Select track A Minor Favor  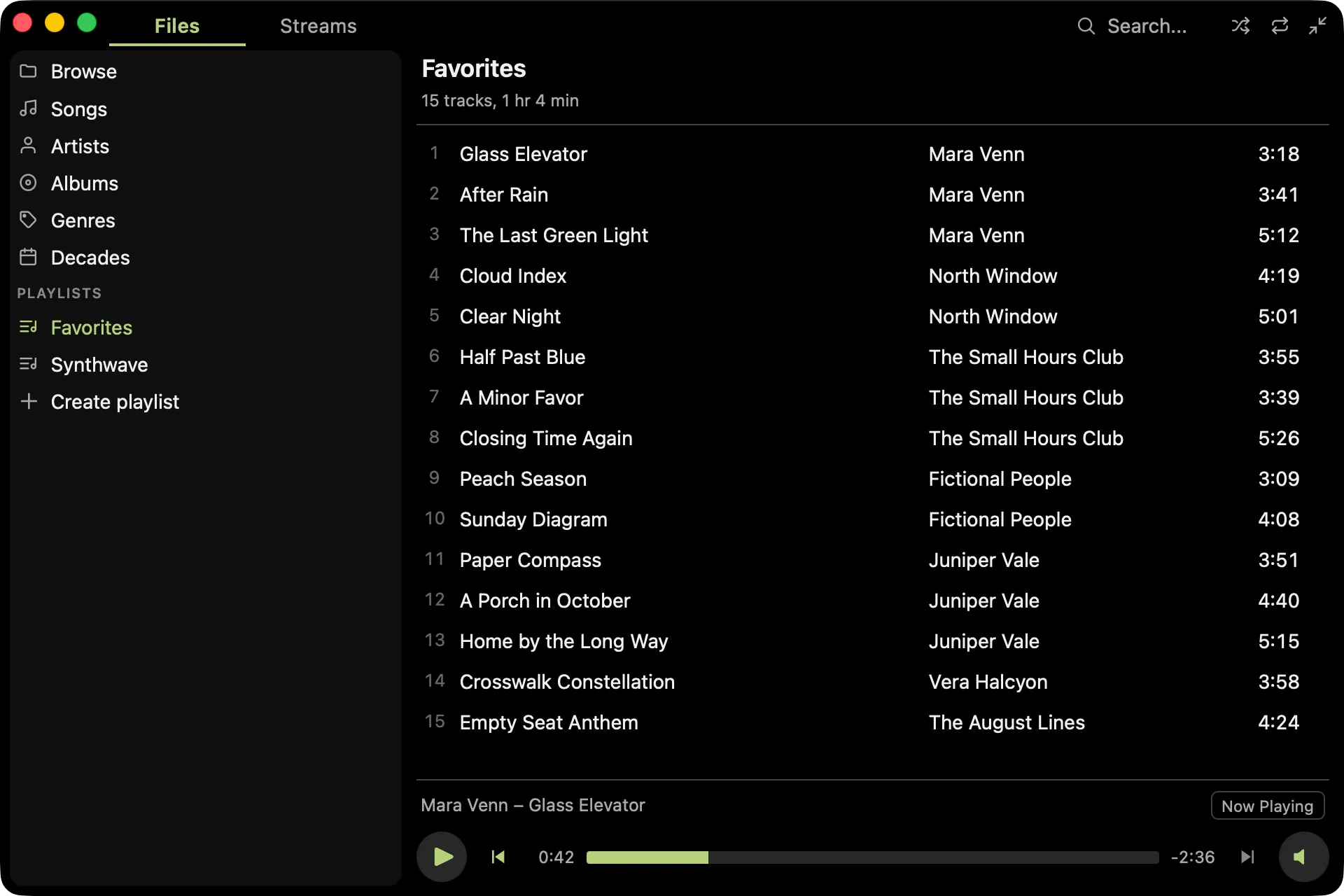[x=872, y=397]
